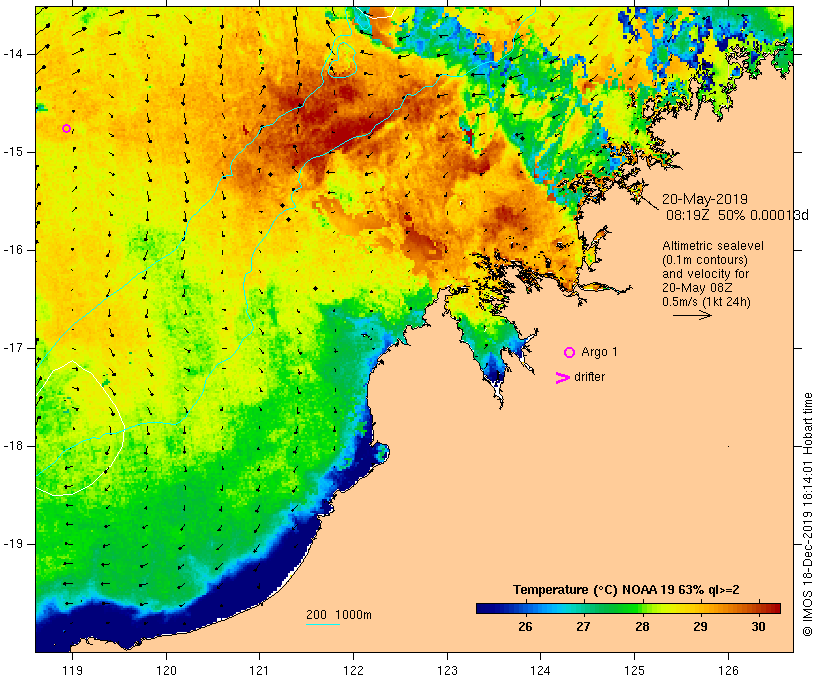Click the 0.5m/s velocity scale arrow

692,315
